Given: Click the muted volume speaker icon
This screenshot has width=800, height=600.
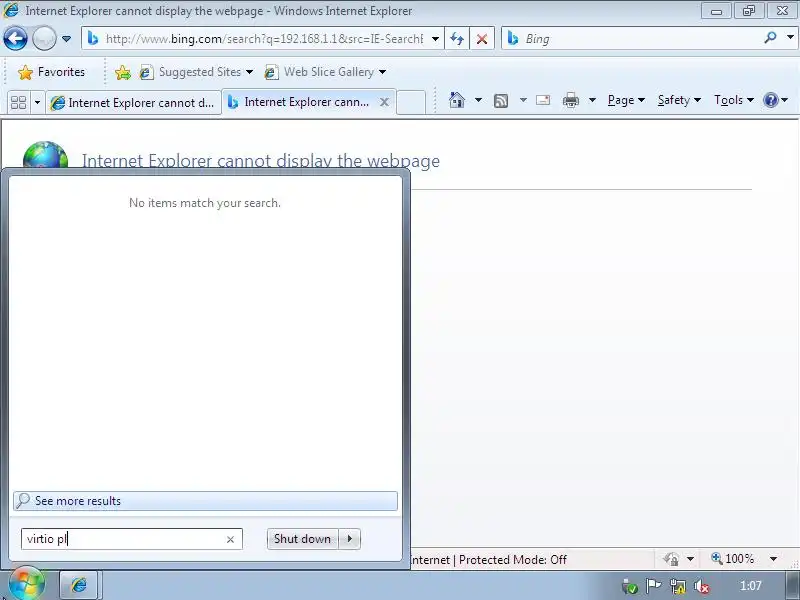Looking at the screenshot, I should click(x=702, y=587).
